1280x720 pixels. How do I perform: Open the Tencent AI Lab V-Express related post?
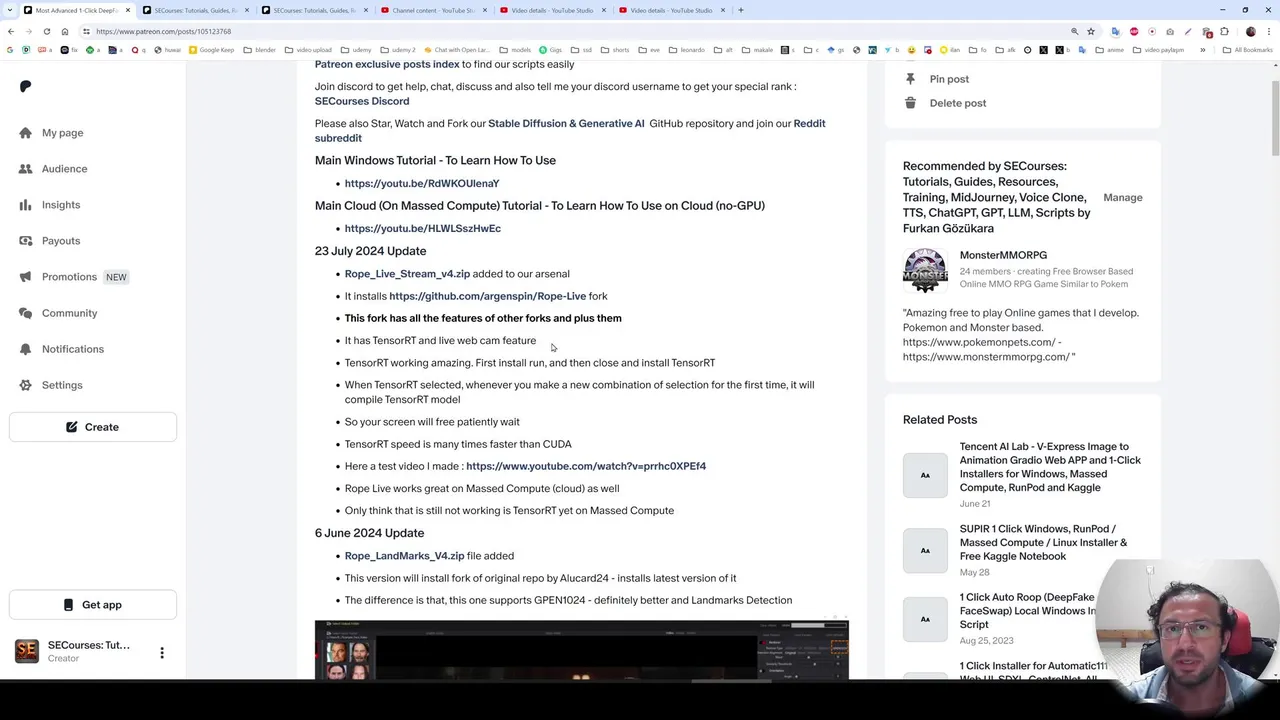coord(1050,467)
